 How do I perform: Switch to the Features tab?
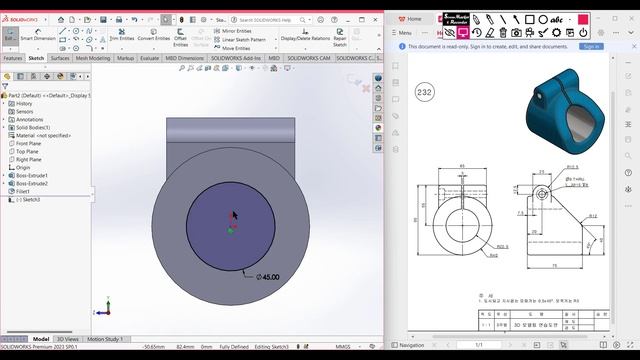[x=13, y=58]
